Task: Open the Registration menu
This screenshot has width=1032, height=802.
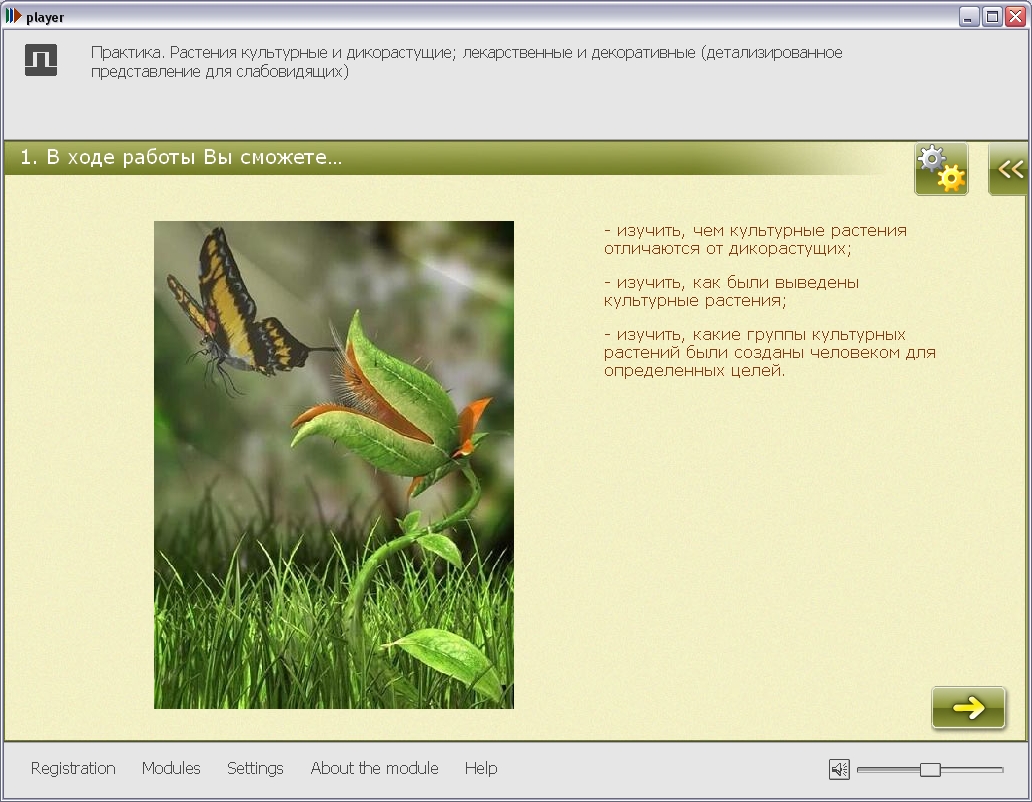Action: coord(73,768)
